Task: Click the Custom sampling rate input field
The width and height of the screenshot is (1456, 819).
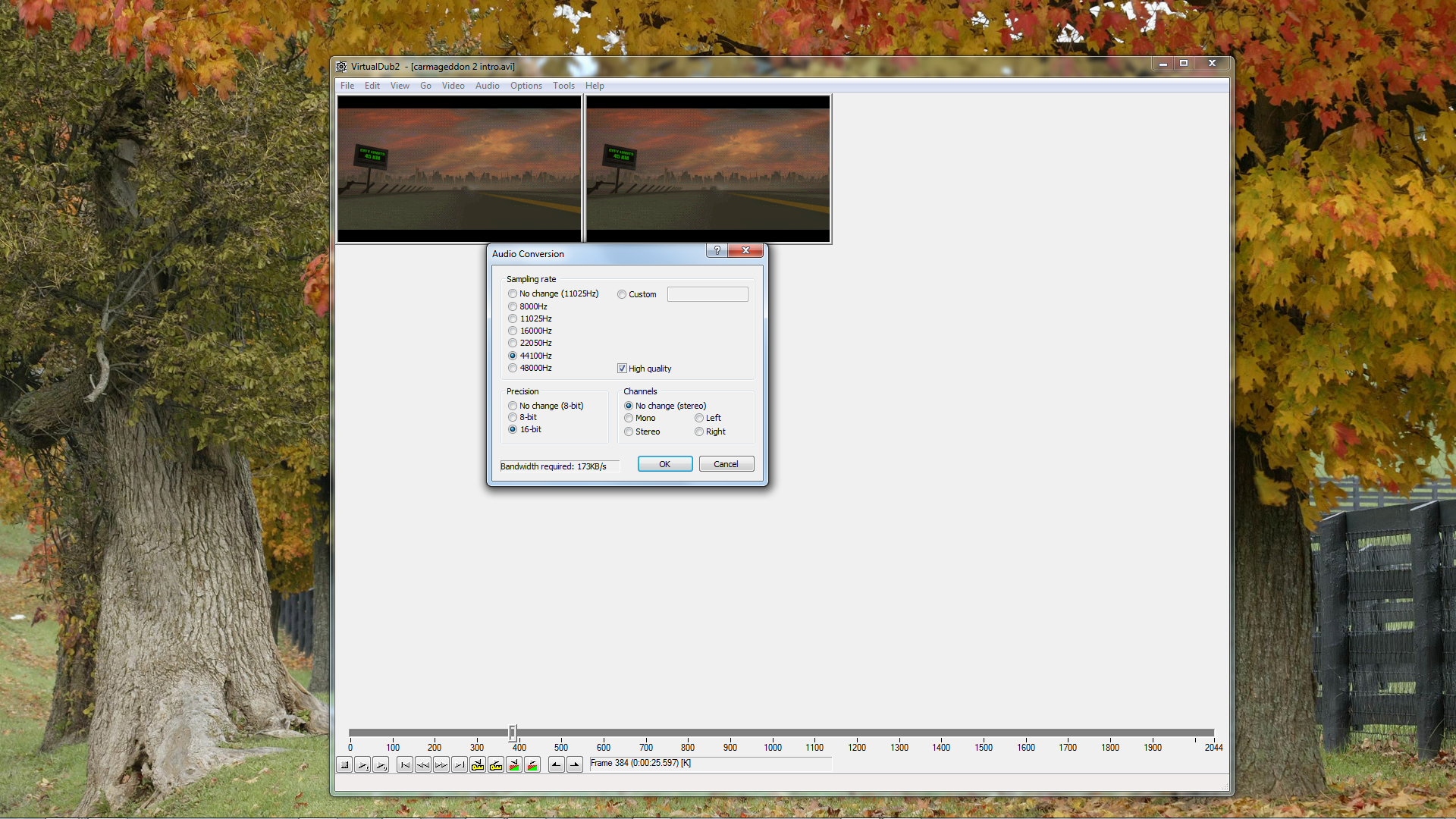Action: point(707,293)
